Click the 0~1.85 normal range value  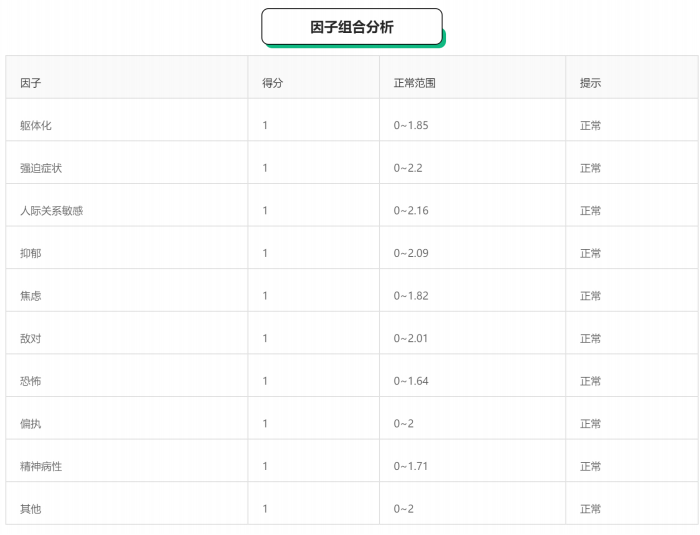pos(411,126)
